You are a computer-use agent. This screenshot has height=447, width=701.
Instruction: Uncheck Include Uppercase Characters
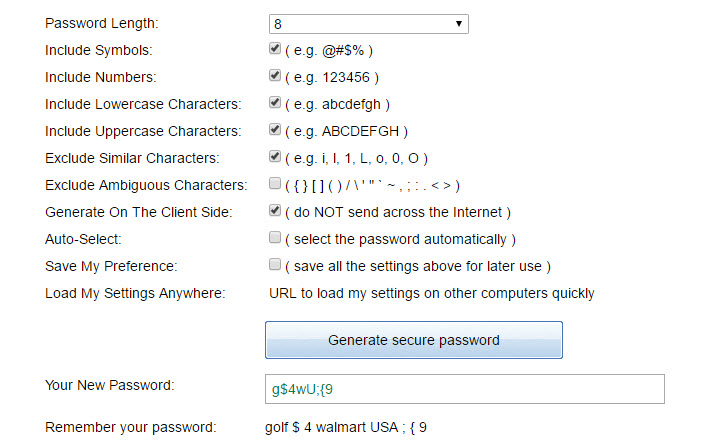point(275,129)
